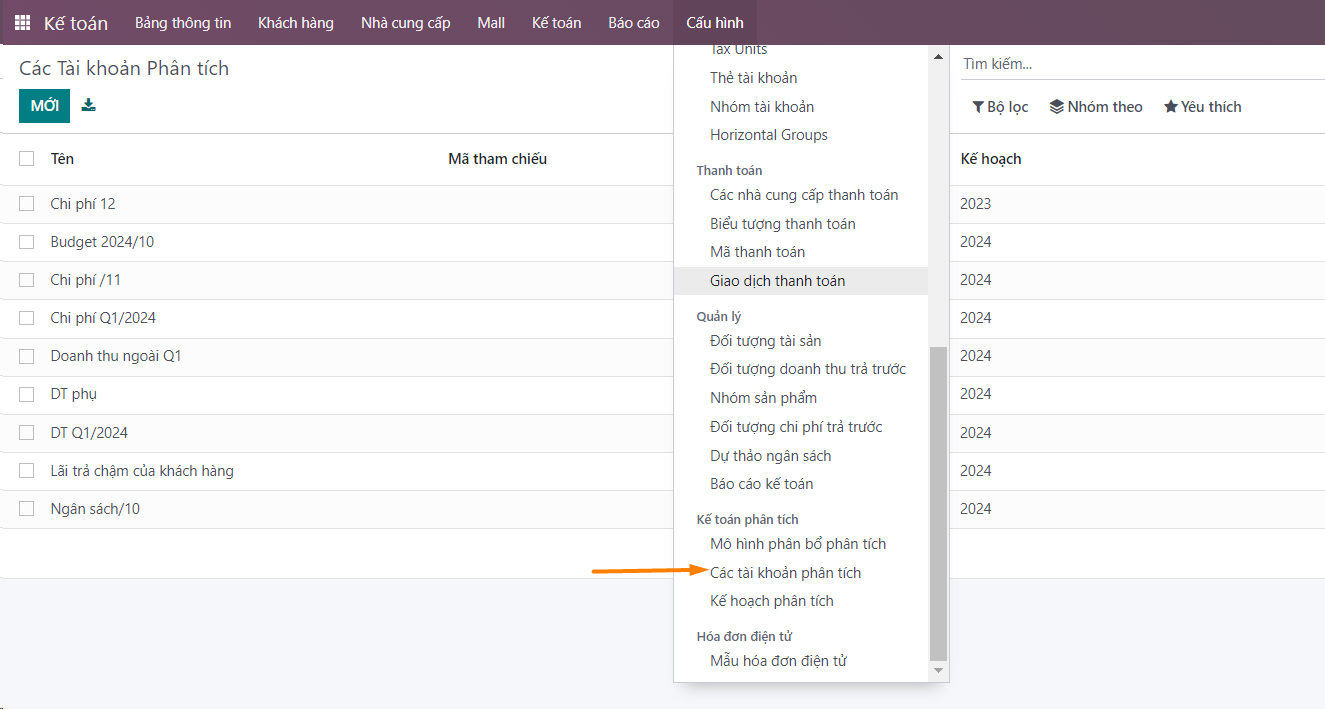Screen dimensions: 1325x709
Task: Click the scrollbar up arrow in dropdown
Action: (x=938, y=57)
